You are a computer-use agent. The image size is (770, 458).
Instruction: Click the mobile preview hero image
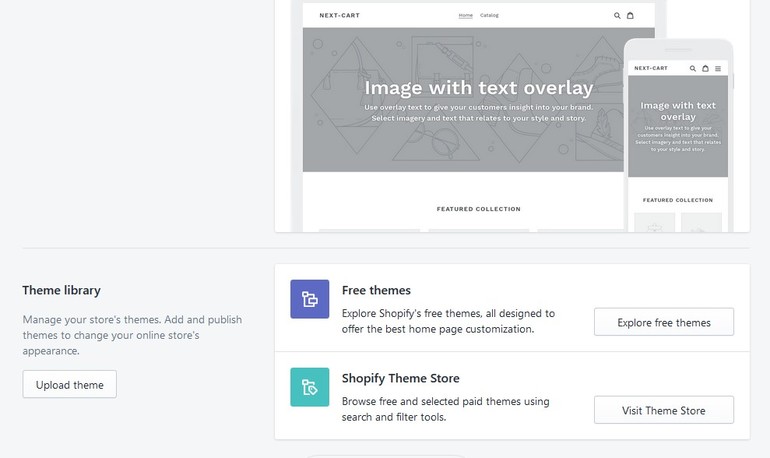[678, 126]
